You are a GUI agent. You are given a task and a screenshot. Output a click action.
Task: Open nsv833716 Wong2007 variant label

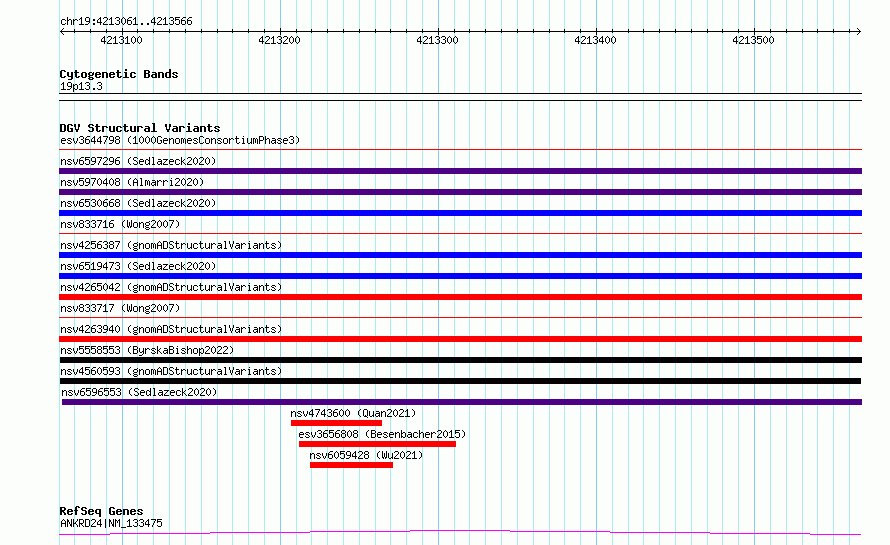pos(120,224)
